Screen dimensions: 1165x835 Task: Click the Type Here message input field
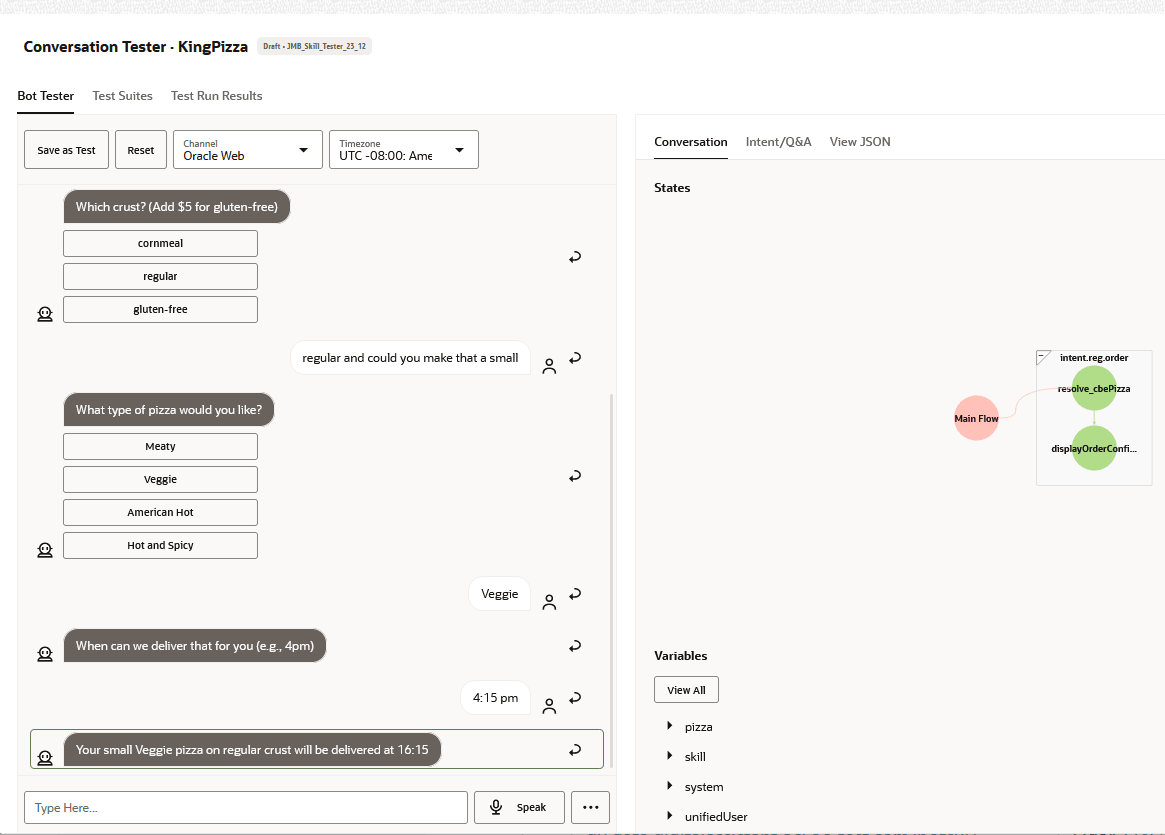click(x=246, y=808)
